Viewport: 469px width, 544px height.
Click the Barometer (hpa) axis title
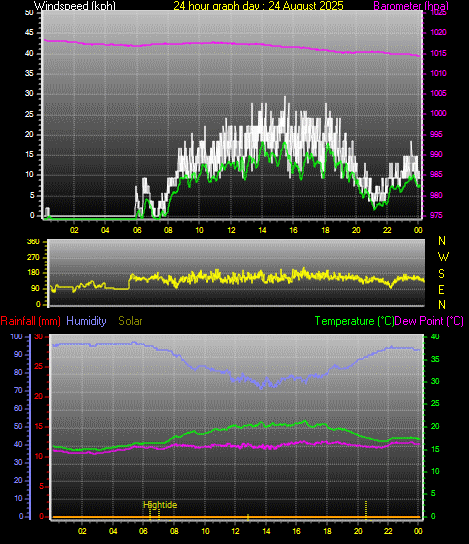click(411, 6)
